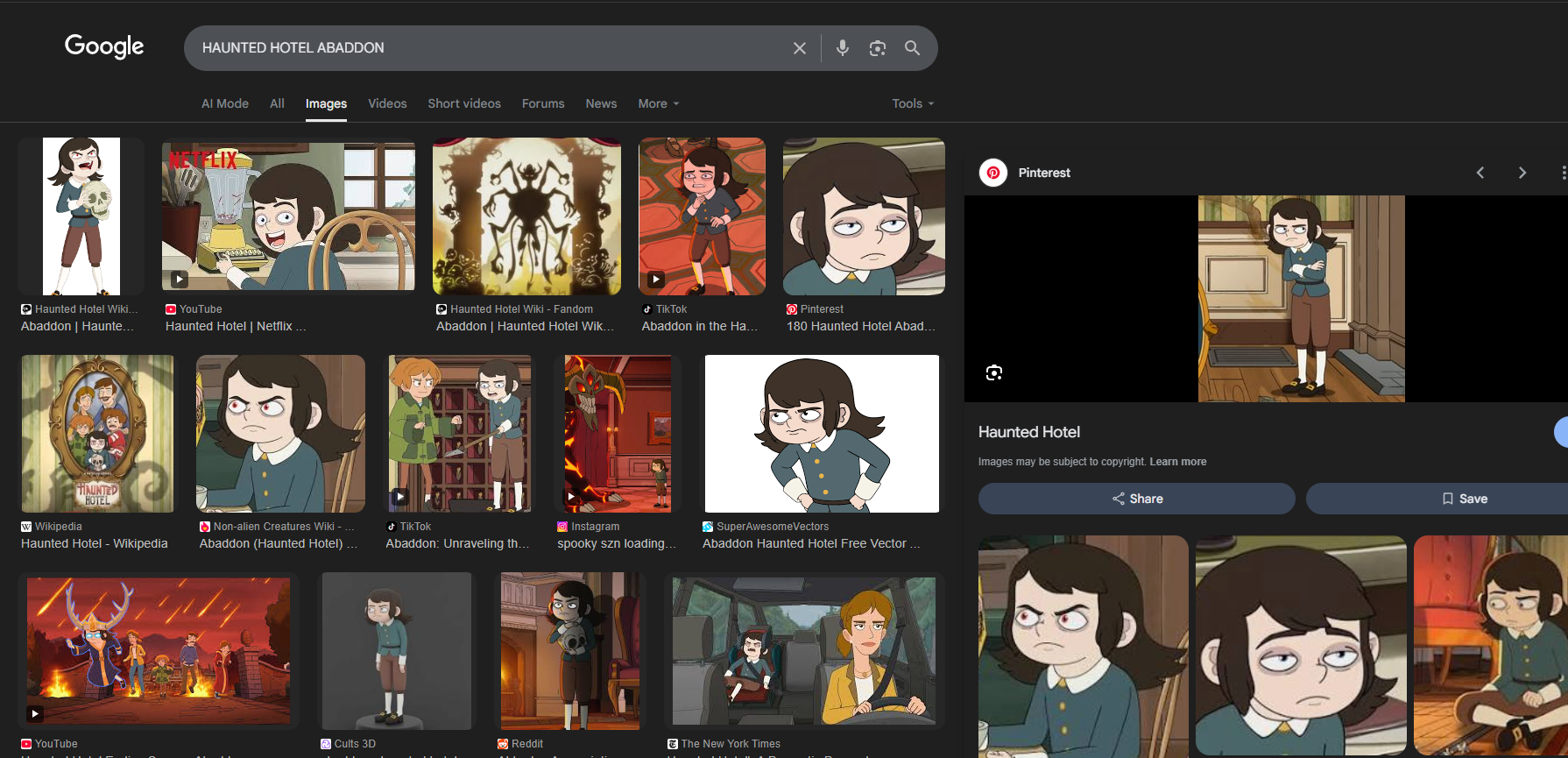Viewport: 1568px width, 758px height.
Task: Play the YouTube Netflix video thumbnail badge
Action: (x=179, y=280)
